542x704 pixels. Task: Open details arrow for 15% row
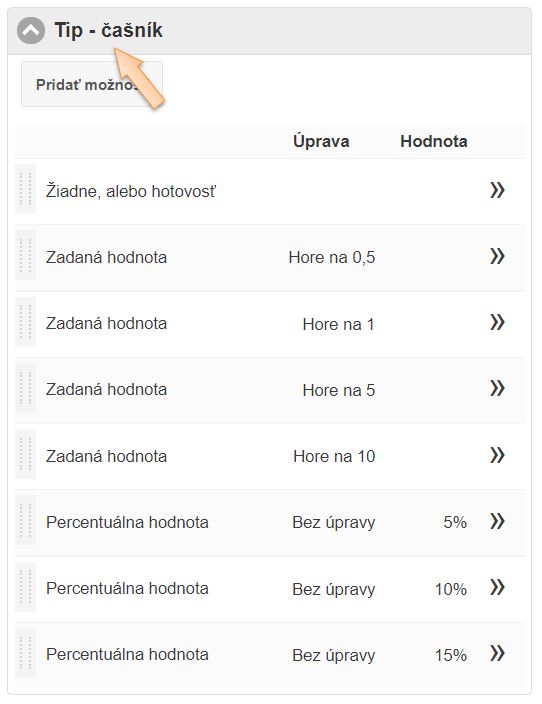(497, 653)
